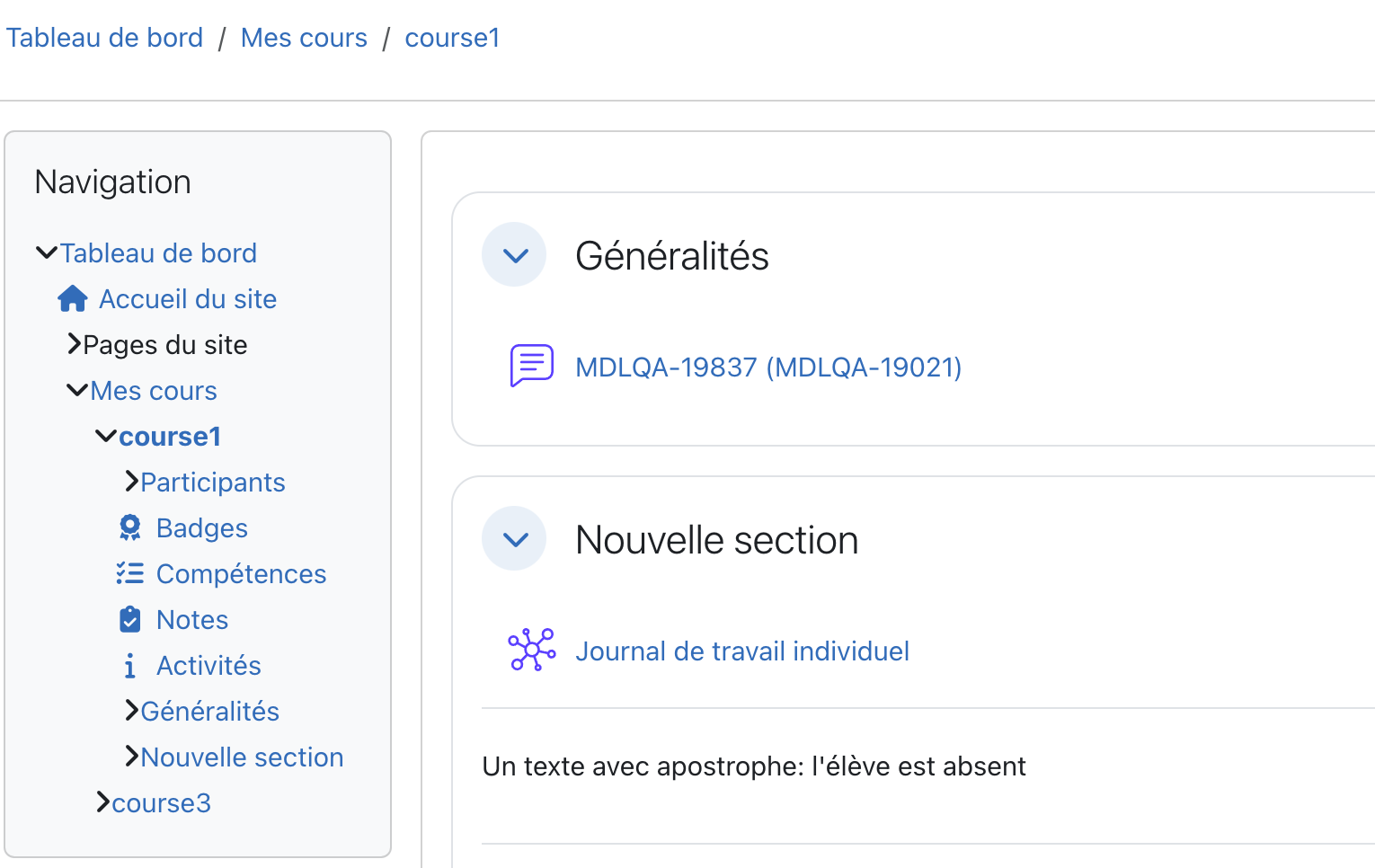Go to Mes cours in the breadcrumb

[x=304, y=38]
